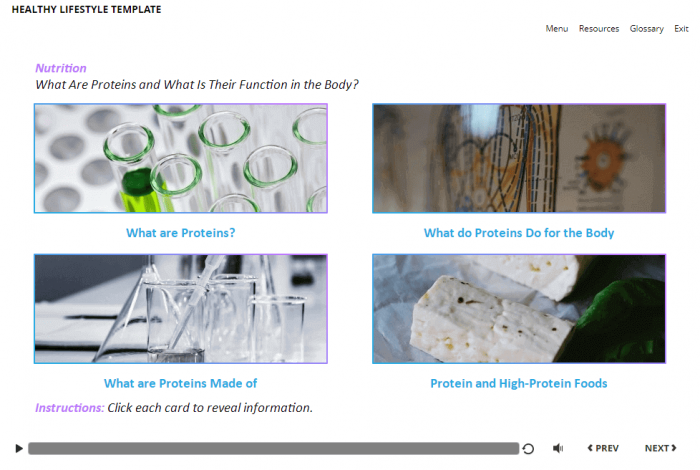Click the NEXT button text
Viewport: 700px width, 470px height.
coord(657,448)
